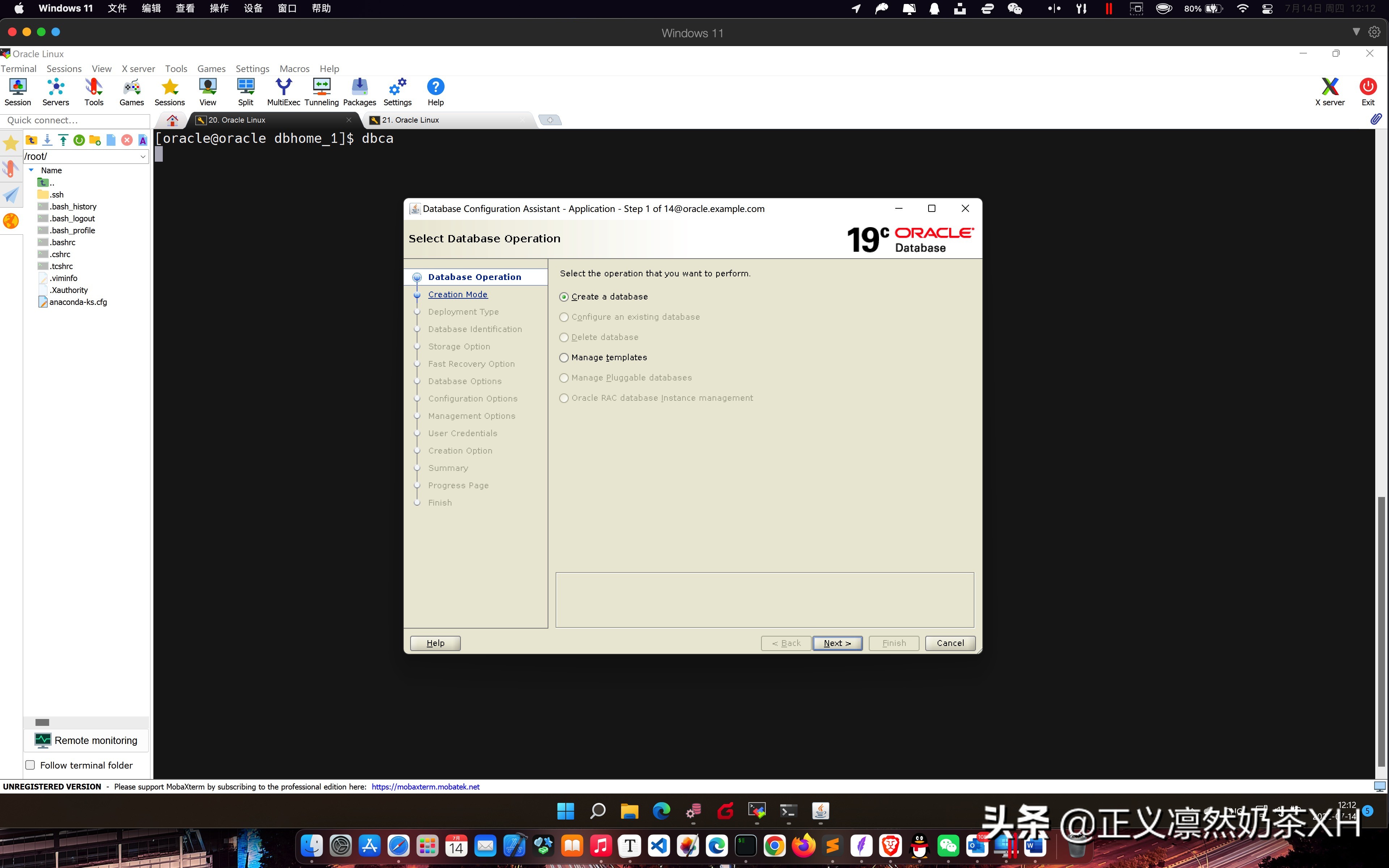1389x868 pixels.
Task: Open the X server panel
Action: coord(1330,91)
